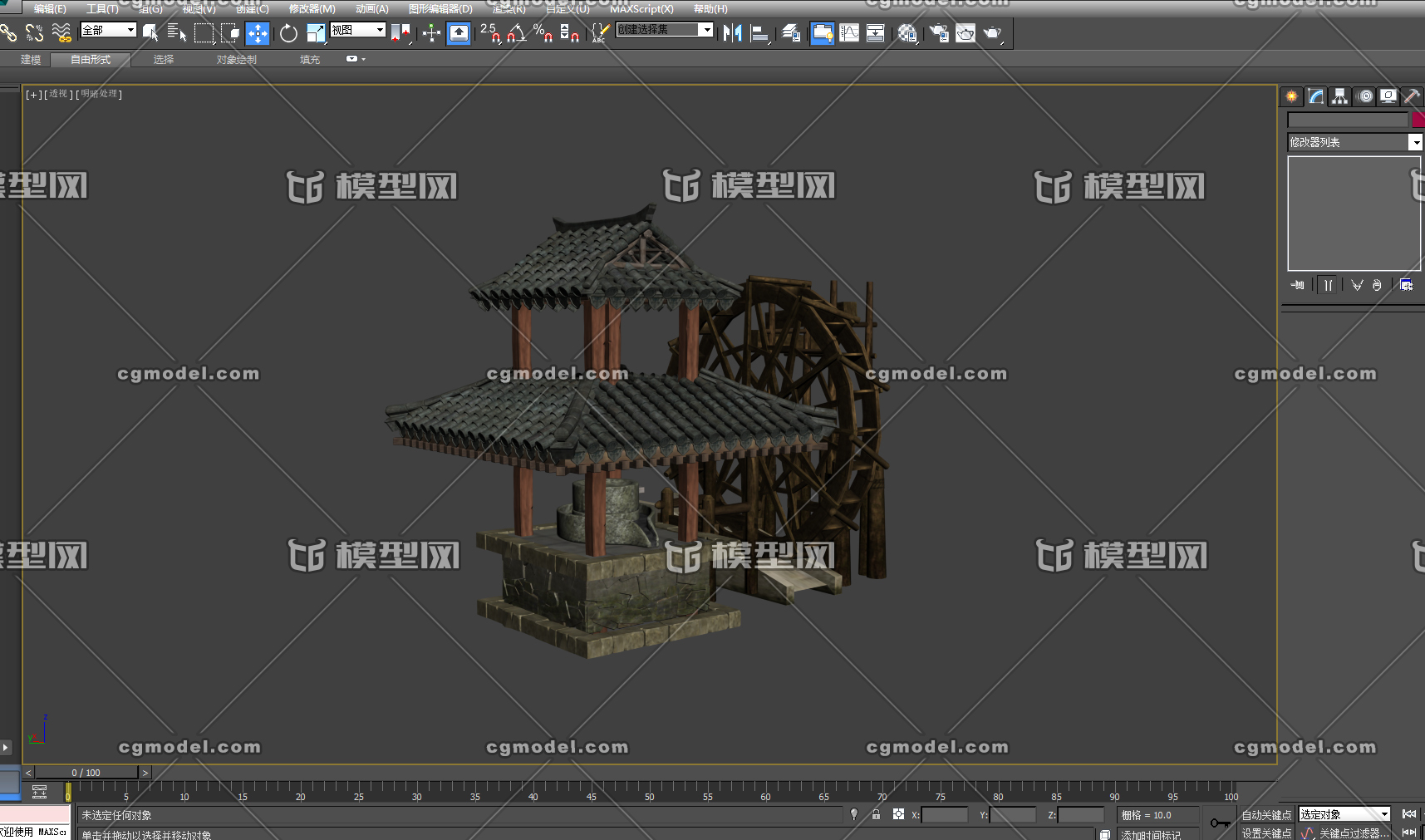The height and width of the screenshot is (840, 1425).
Task: Open the Curve Editor icon
Action: click(849, 33)
